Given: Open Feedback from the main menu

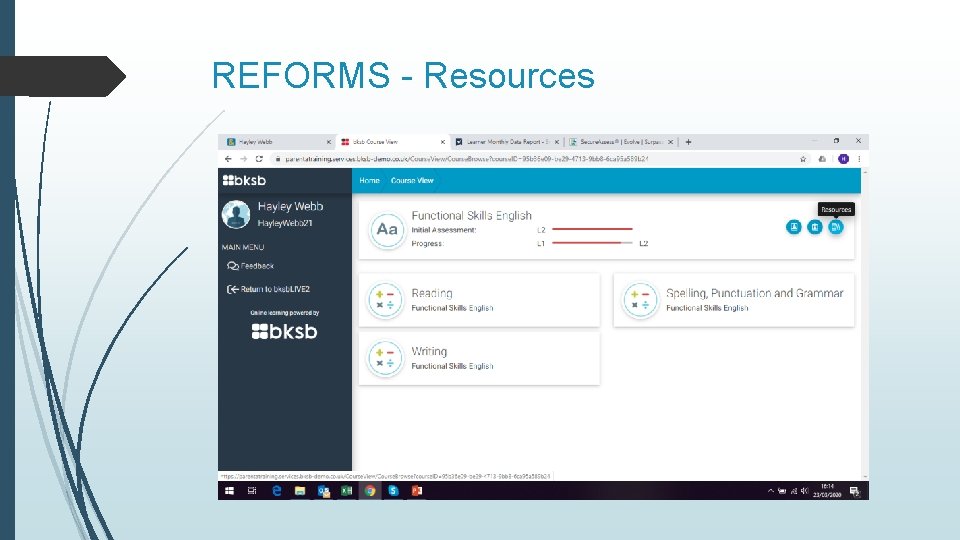Looking at the screenshot, I should tap(250, 266).
